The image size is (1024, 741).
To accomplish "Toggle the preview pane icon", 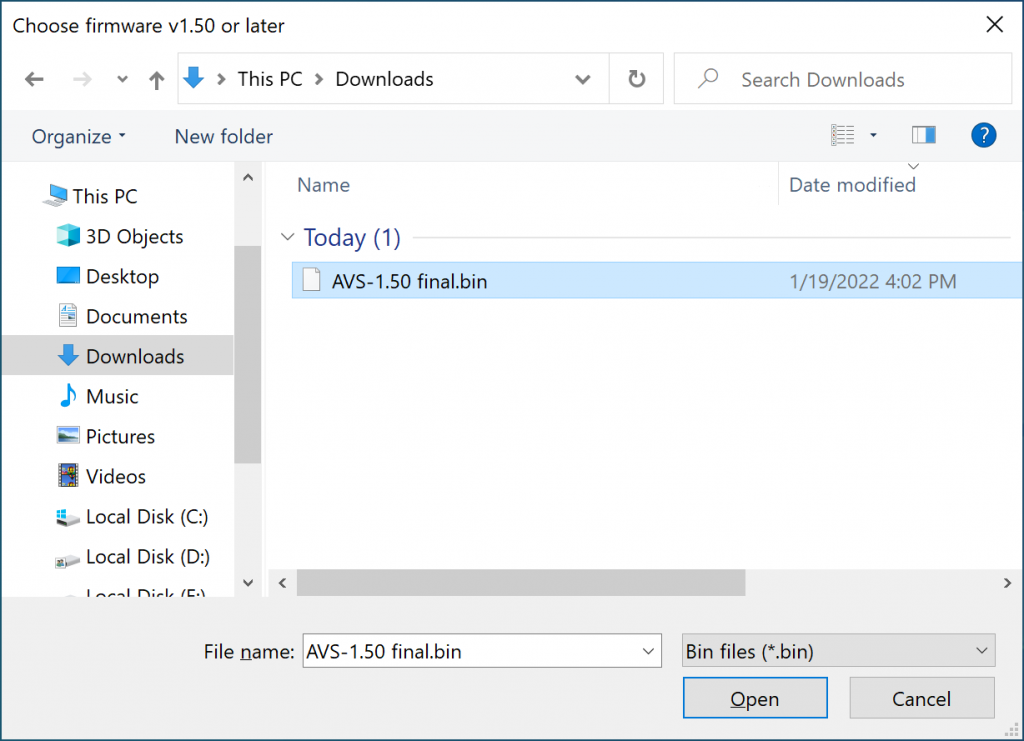I will [x=923, y=135].
